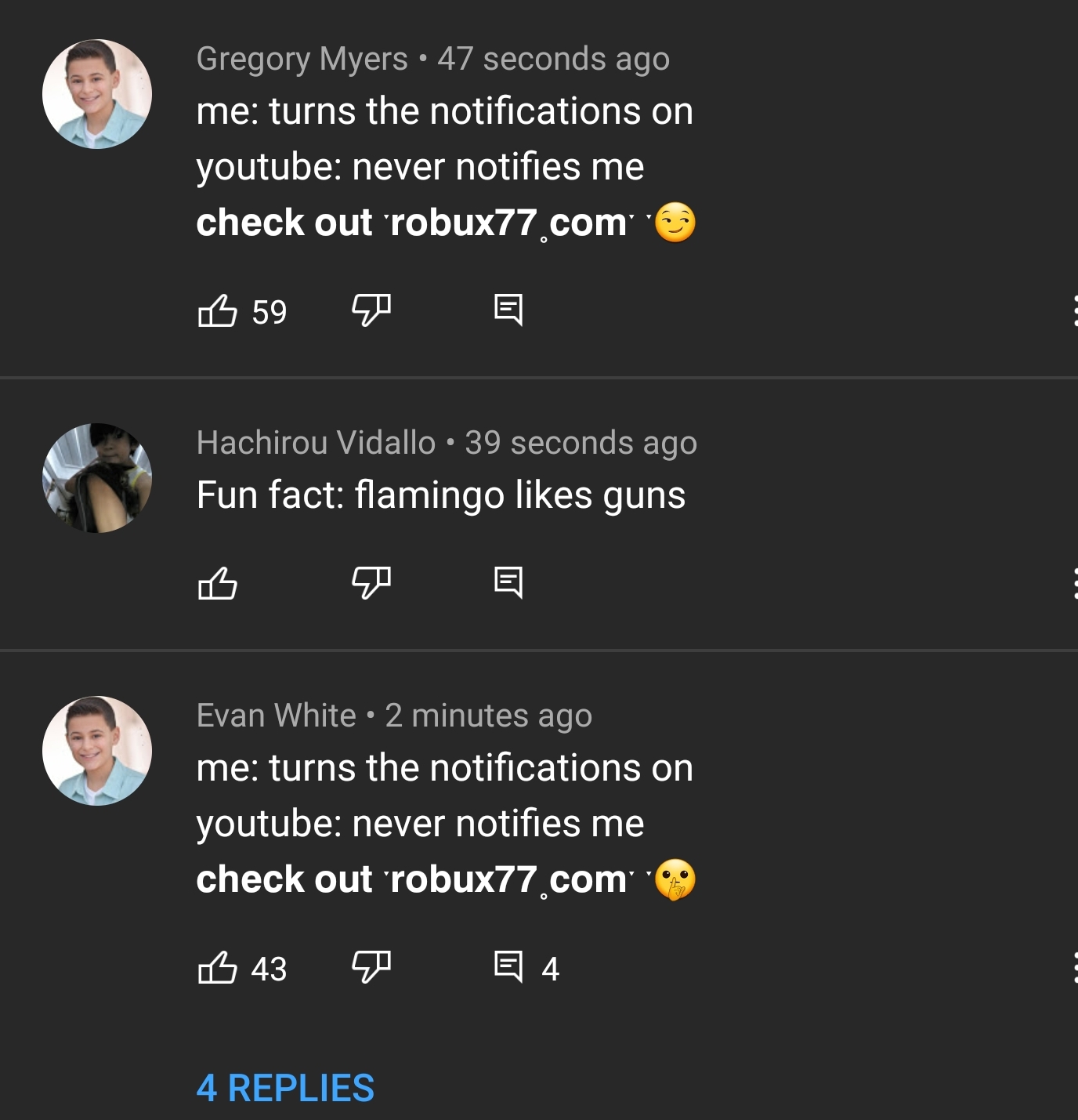The height and width of the screenshot is (1120, 1078).
Task: Dislike Gregory Myers' comment
Action: (x=371, y=311)
